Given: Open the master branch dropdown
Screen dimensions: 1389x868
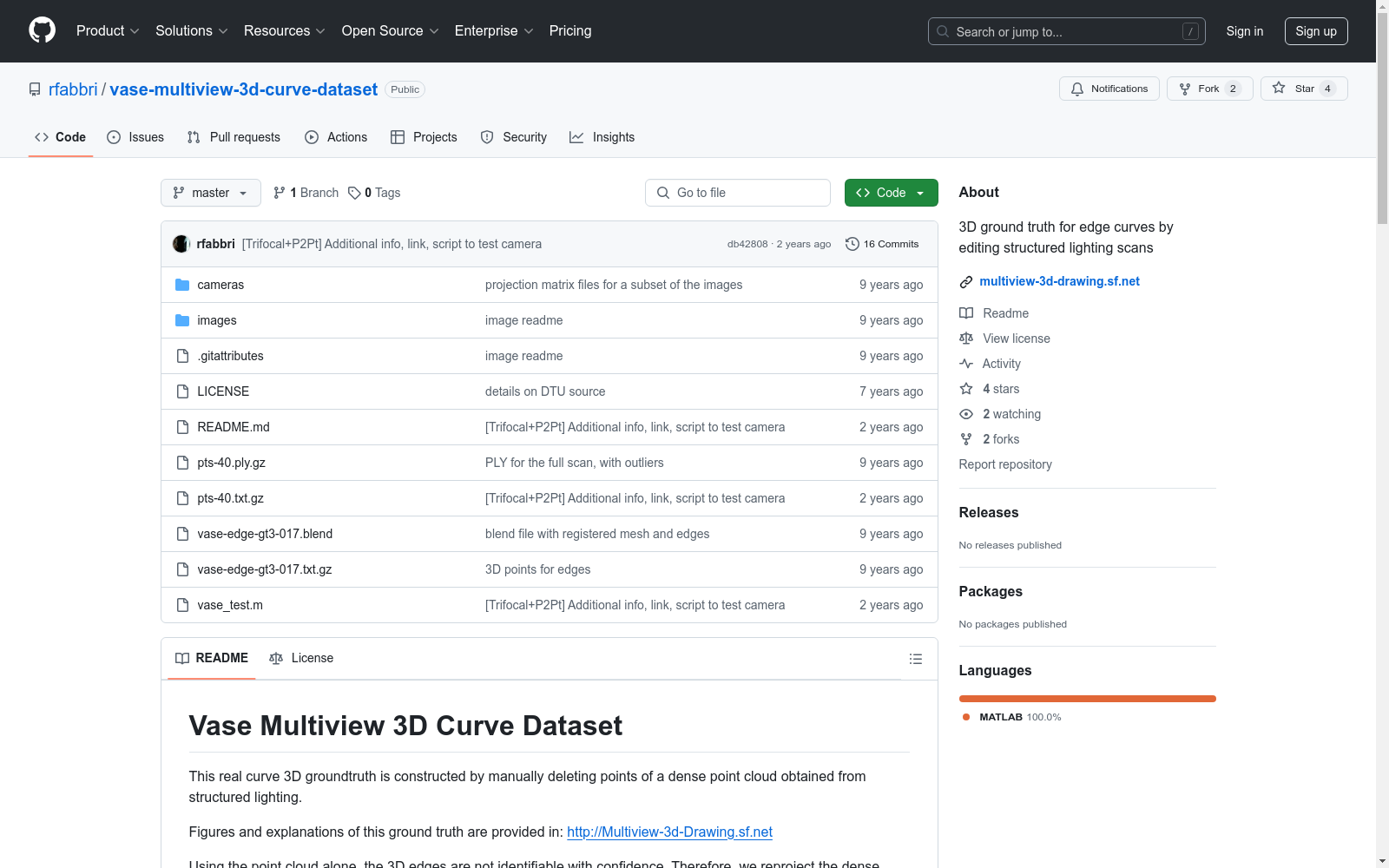Looking at the screenshot, I should click(211, 193).
